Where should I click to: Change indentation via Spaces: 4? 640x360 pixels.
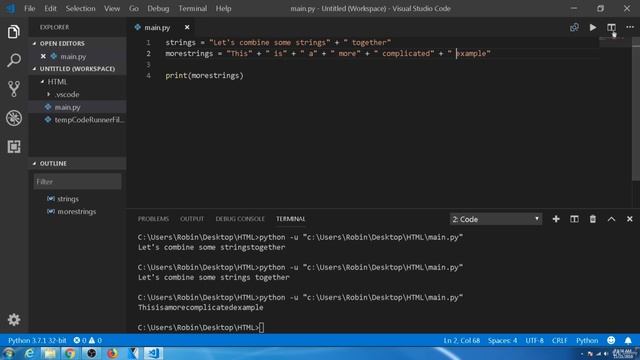pos(502,340)
